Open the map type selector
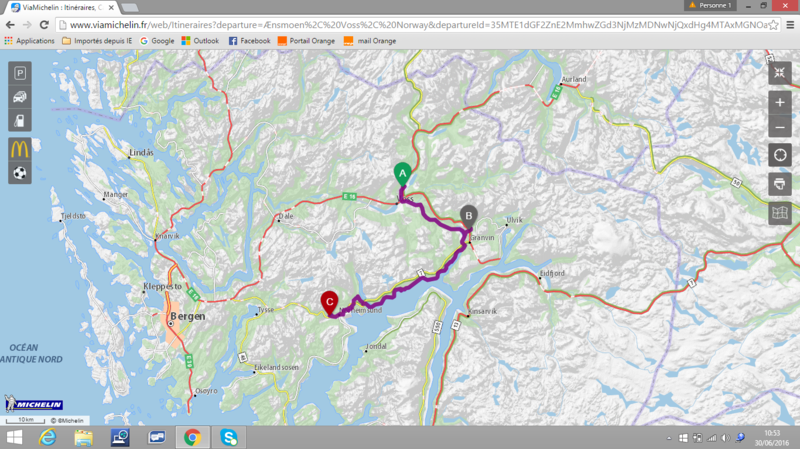 coord(780,213)
